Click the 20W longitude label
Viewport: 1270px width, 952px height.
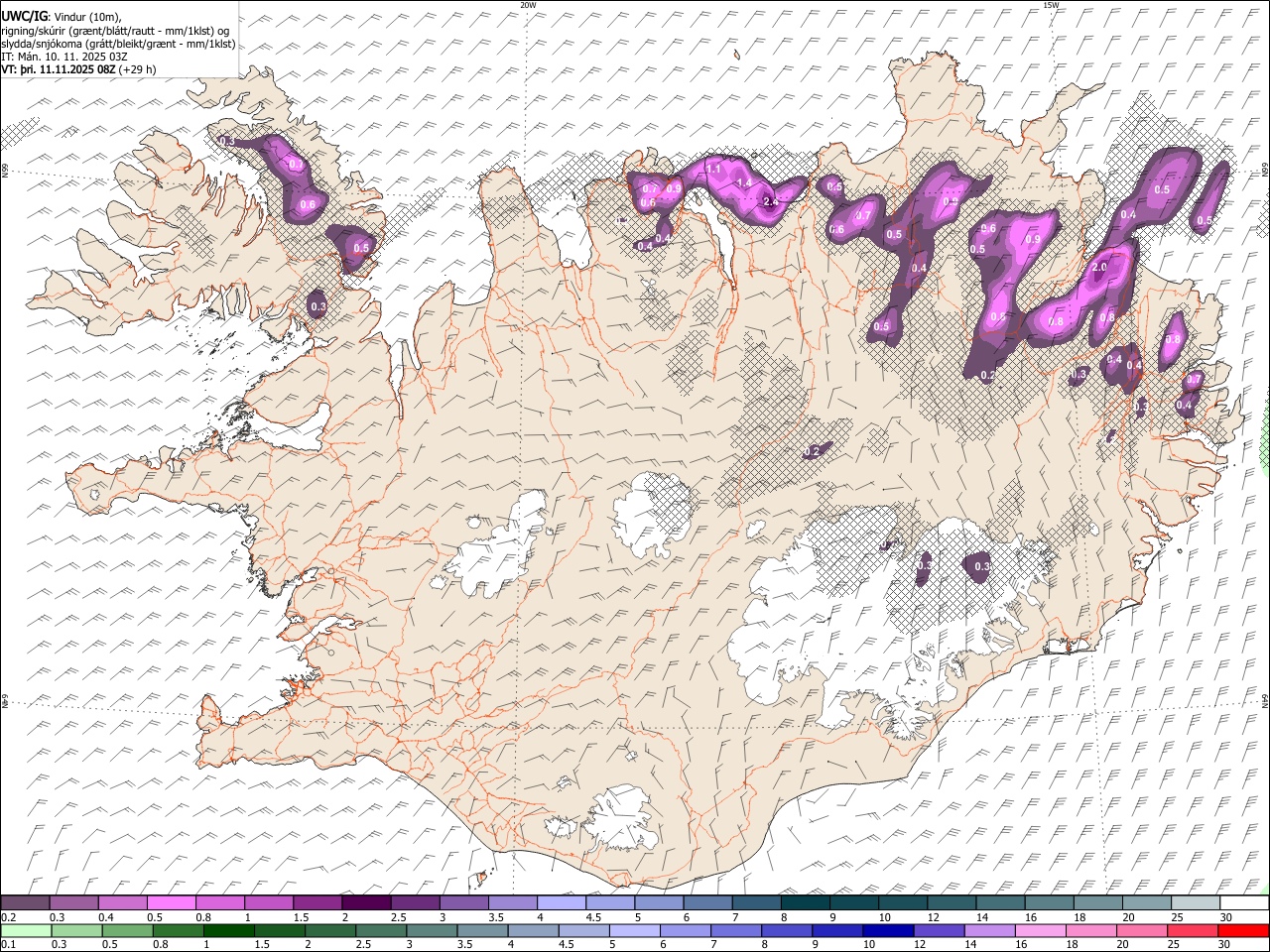(x=528, y=5)
